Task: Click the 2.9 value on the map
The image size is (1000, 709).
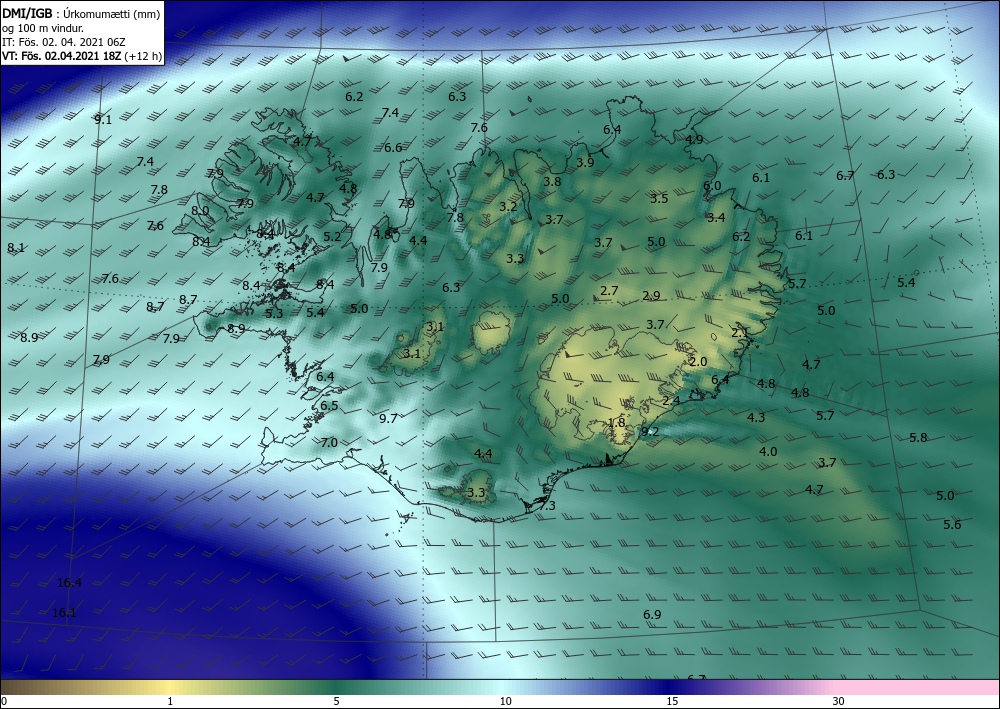Action: (x=651, y=296)
